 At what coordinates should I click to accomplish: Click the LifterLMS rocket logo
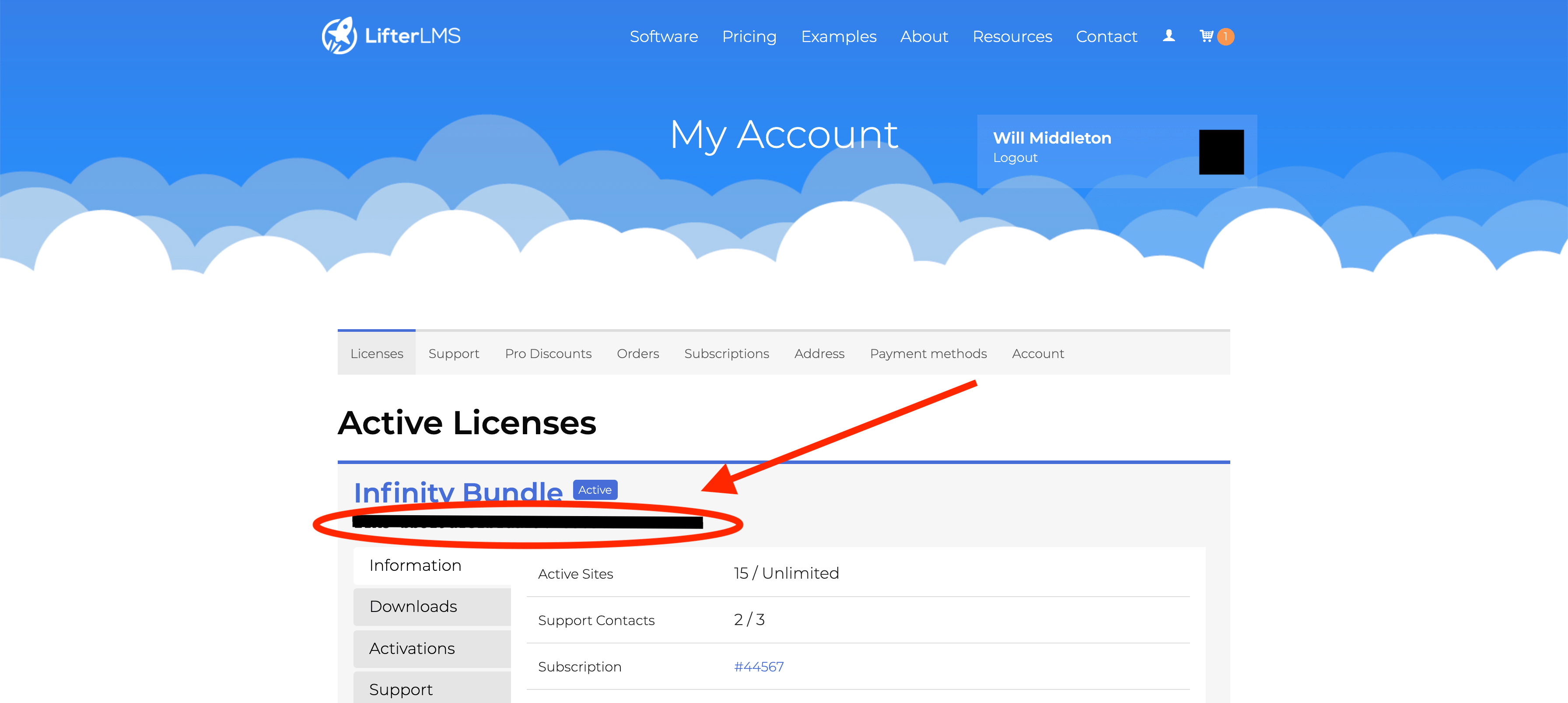tap(391, 35)
